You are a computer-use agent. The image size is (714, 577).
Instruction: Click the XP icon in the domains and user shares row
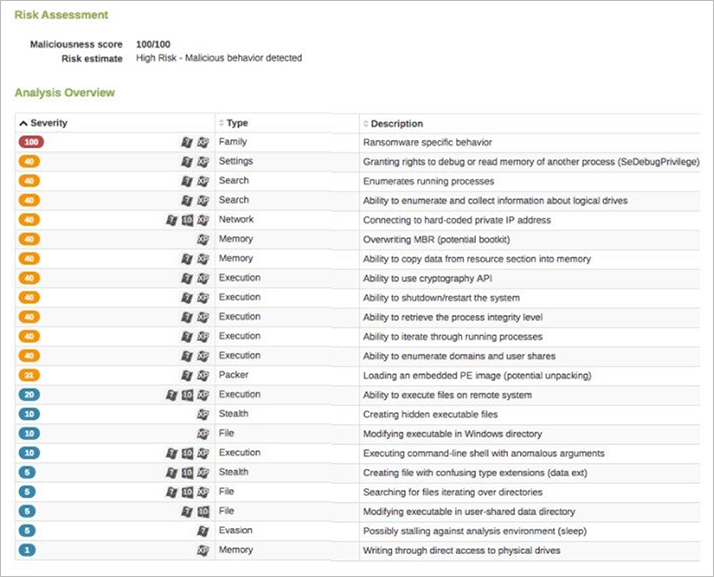point(203,356)
